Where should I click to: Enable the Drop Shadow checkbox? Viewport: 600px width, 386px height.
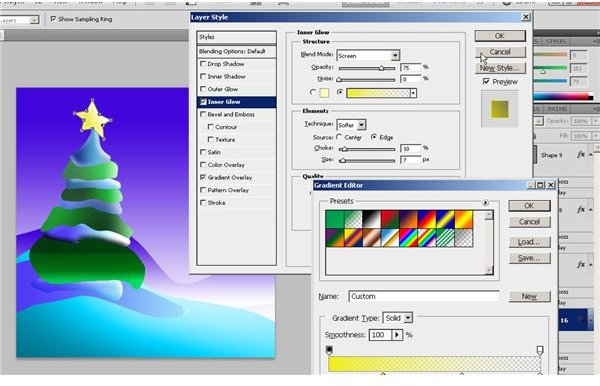(203, 64)
